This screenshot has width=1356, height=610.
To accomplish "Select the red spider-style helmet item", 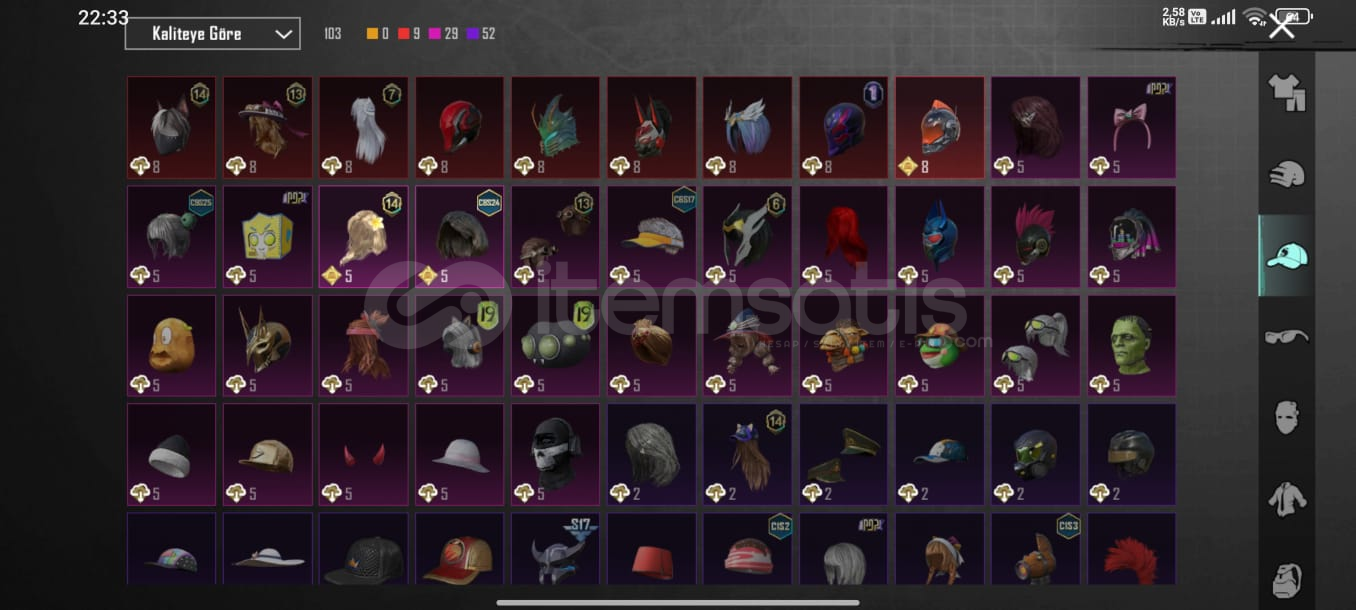I will click(459, 127).
